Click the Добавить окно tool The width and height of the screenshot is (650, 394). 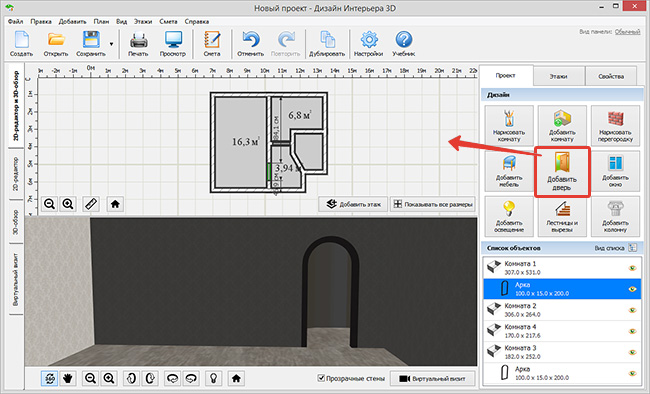click(615, 171)
